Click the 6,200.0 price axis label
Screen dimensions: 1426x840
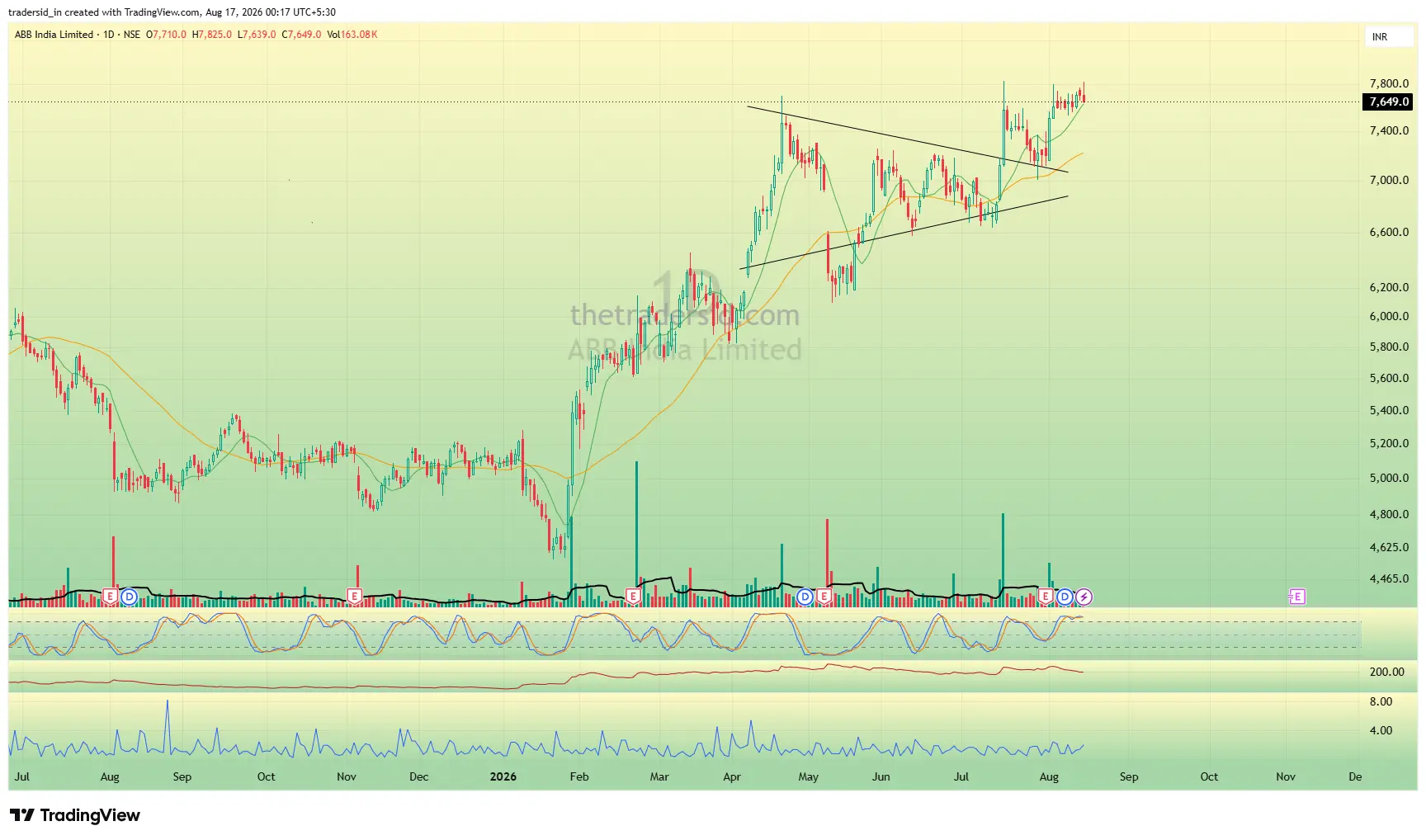tap(1389, 287)
